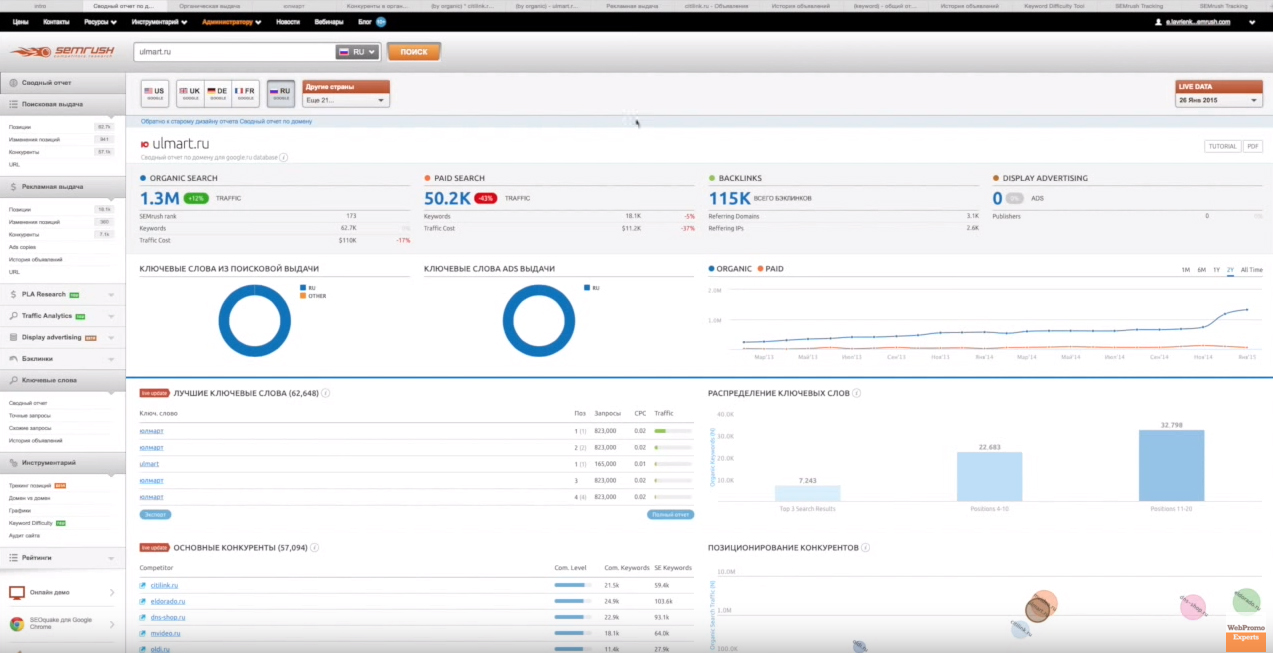The image size is (1273, 653).
Task: Open the Другие страны dropdown
Action: pyautogui.click(x=346, y=100)
